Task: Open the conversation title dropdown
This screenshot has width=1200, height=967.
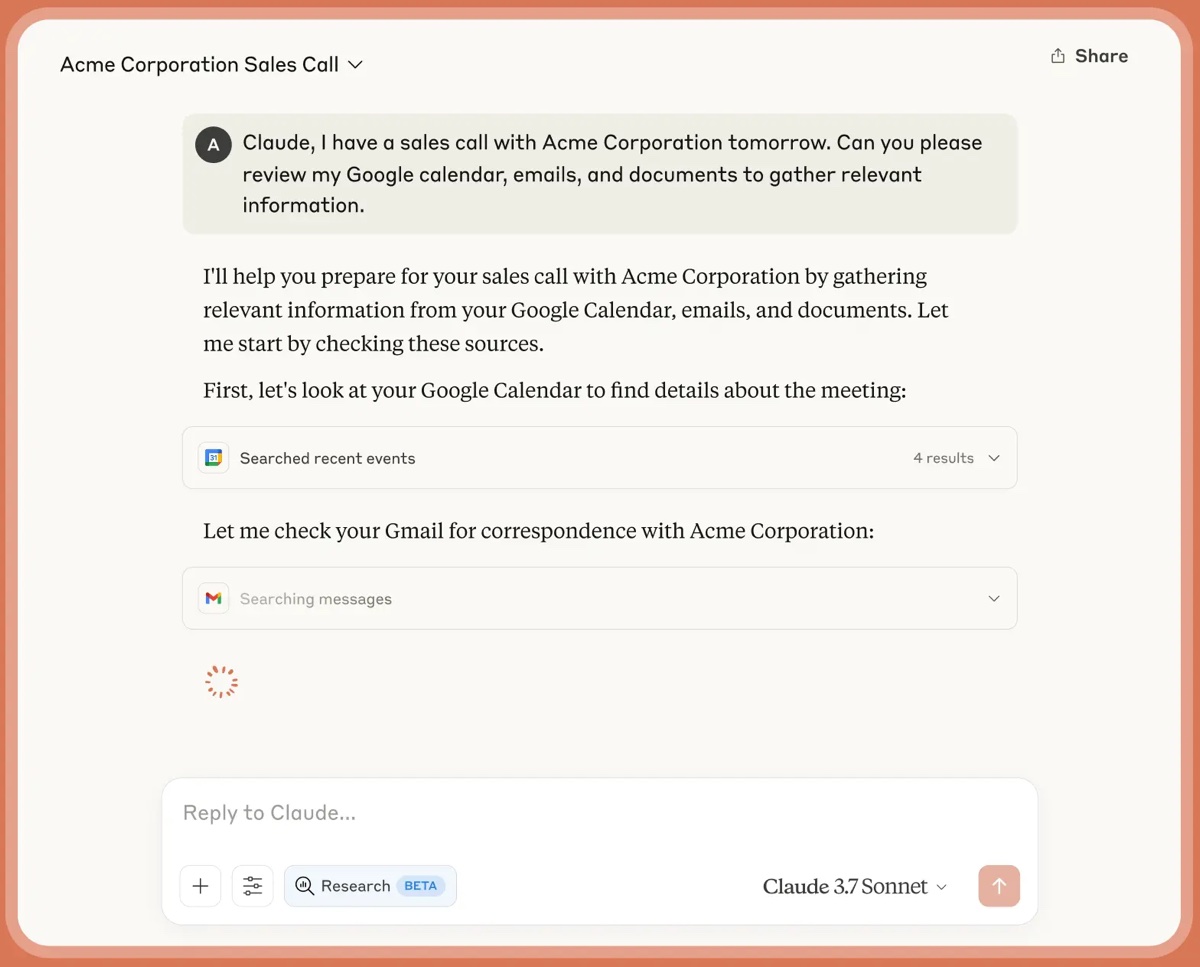Action: click(x=355, y=64)
